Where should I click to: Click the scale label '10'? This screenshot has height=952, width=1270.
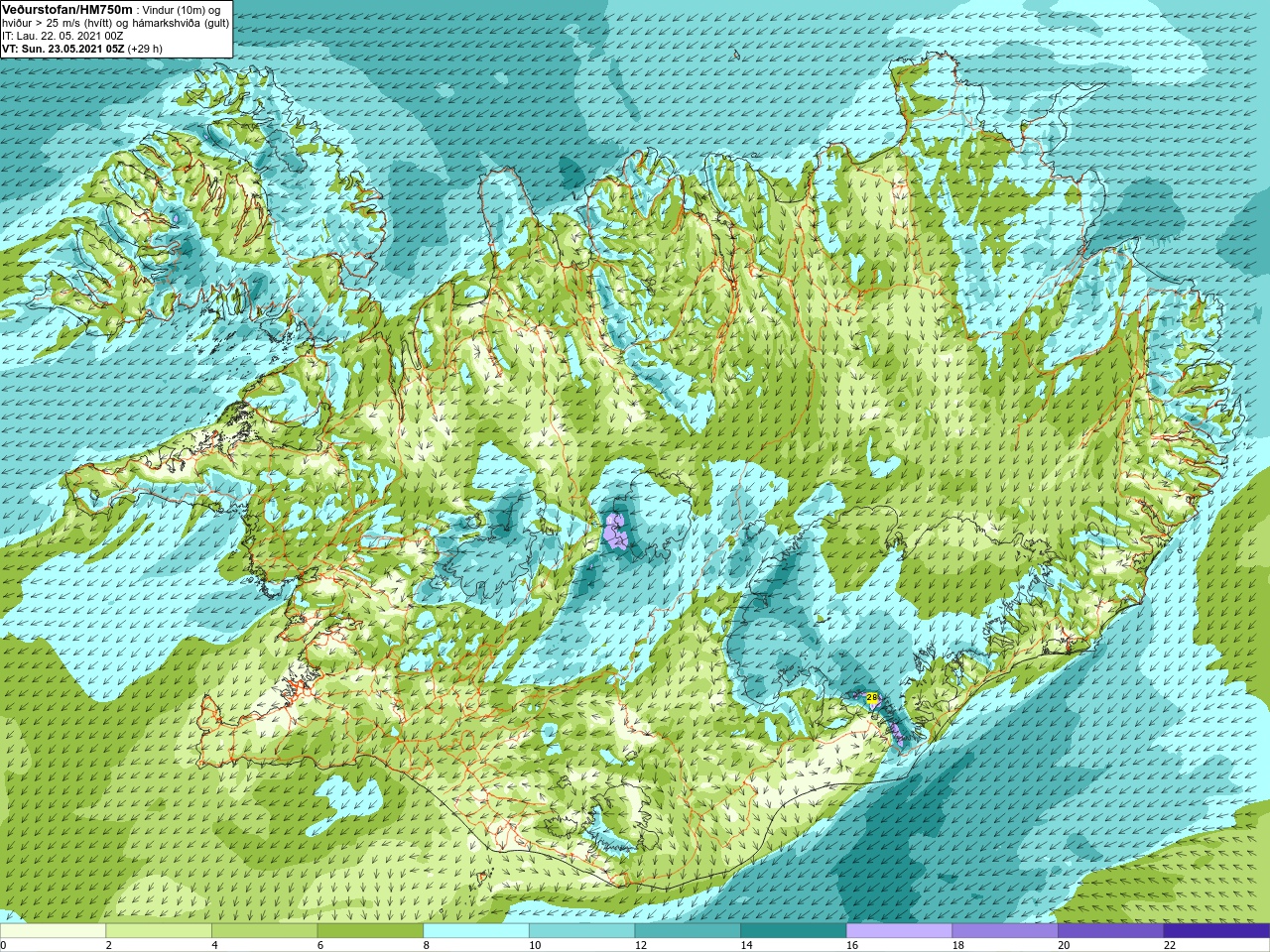[x=535, y=945]
